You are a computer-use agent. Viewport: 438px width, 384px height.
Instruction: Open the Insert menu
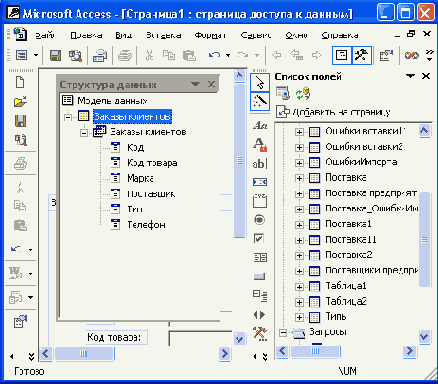[x=164, y=35]
